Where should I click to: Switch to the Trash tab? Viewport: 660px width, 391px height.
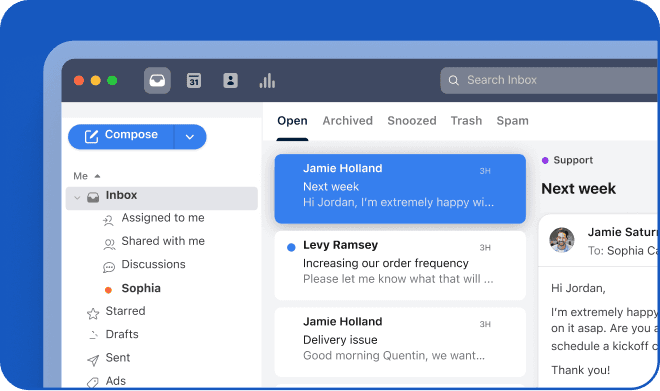pyautogui.click(x=466, y=121)
